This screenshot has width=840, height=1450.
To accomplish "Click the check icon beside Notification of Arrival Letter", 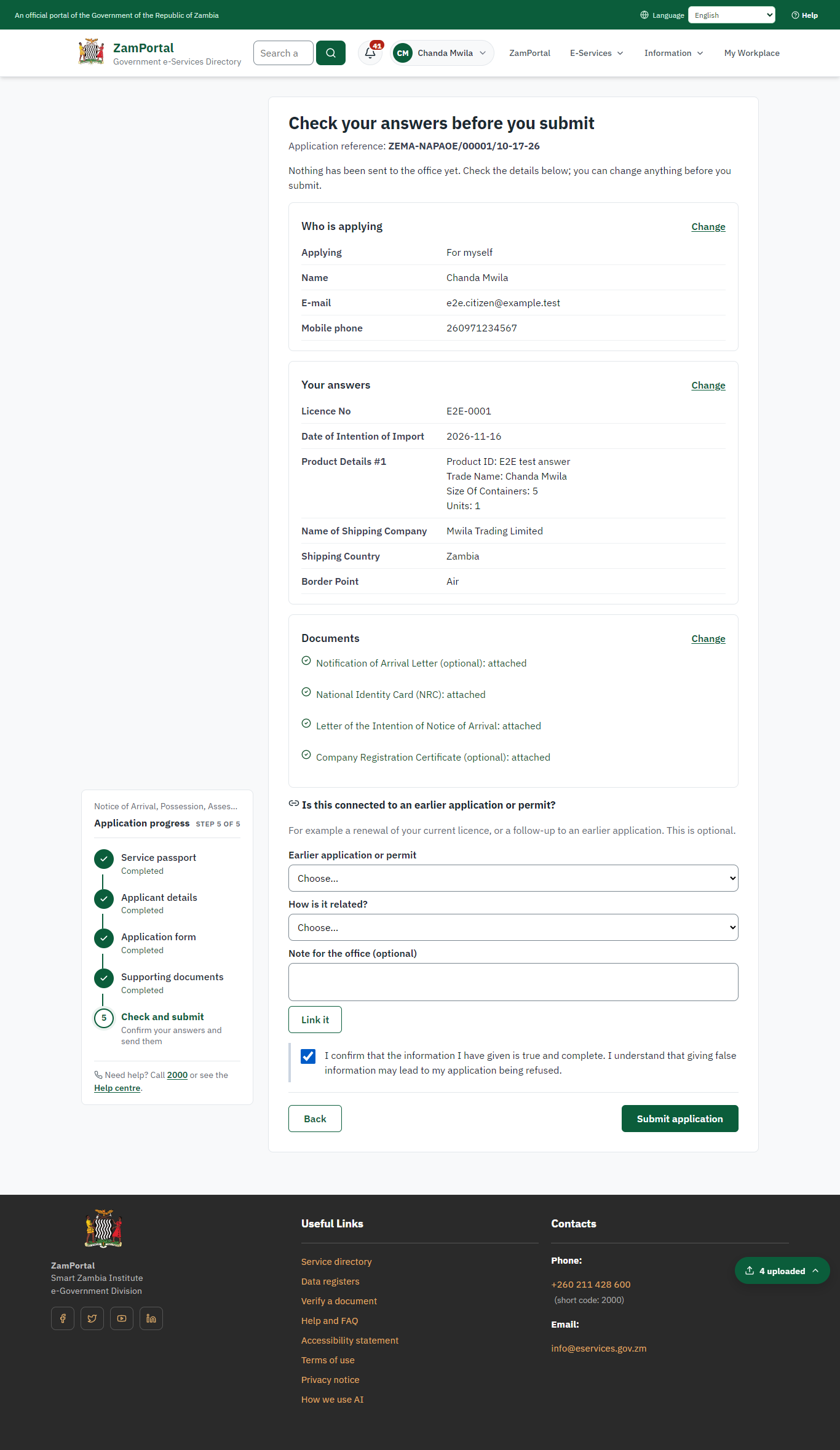I will 306,660.
